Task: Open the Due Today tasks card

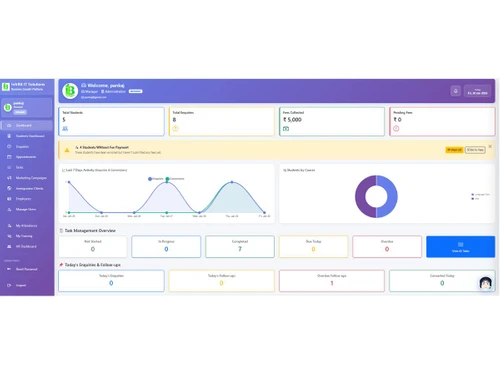Action: pos(313,247)
